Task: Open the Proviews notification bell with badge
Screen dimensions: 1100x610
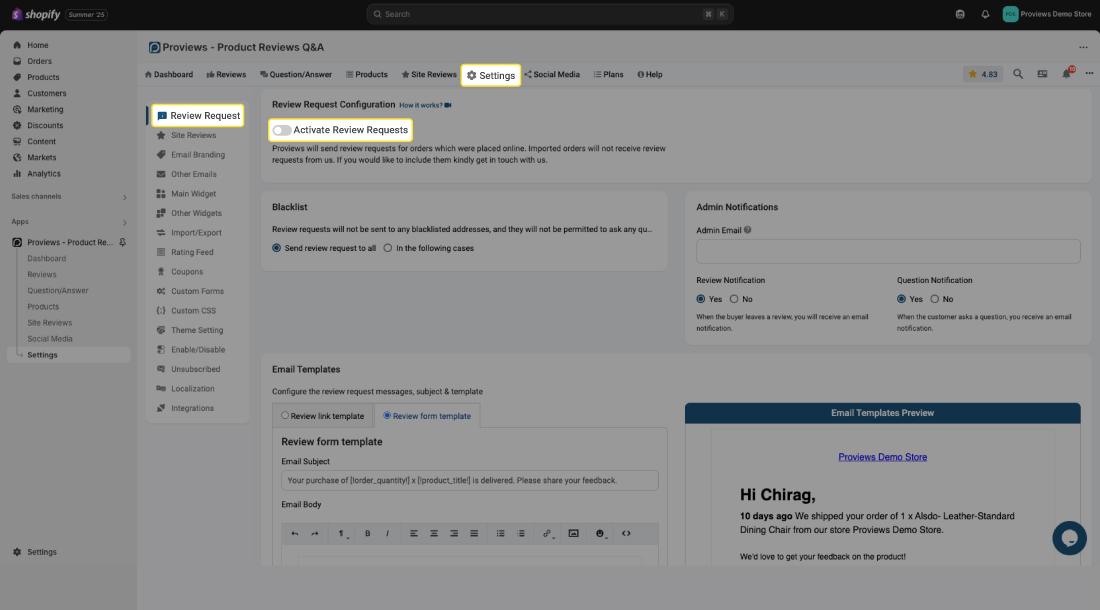Action: click(1067, 74)
